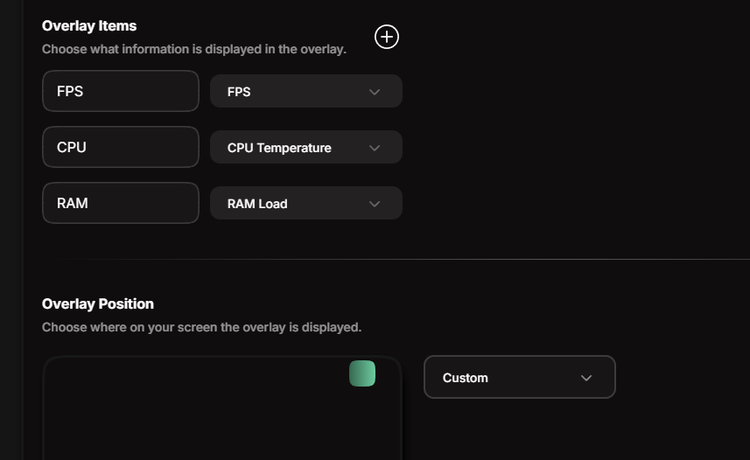
Task: Click the Overlay Position section heading
Action: pos(98,304)
